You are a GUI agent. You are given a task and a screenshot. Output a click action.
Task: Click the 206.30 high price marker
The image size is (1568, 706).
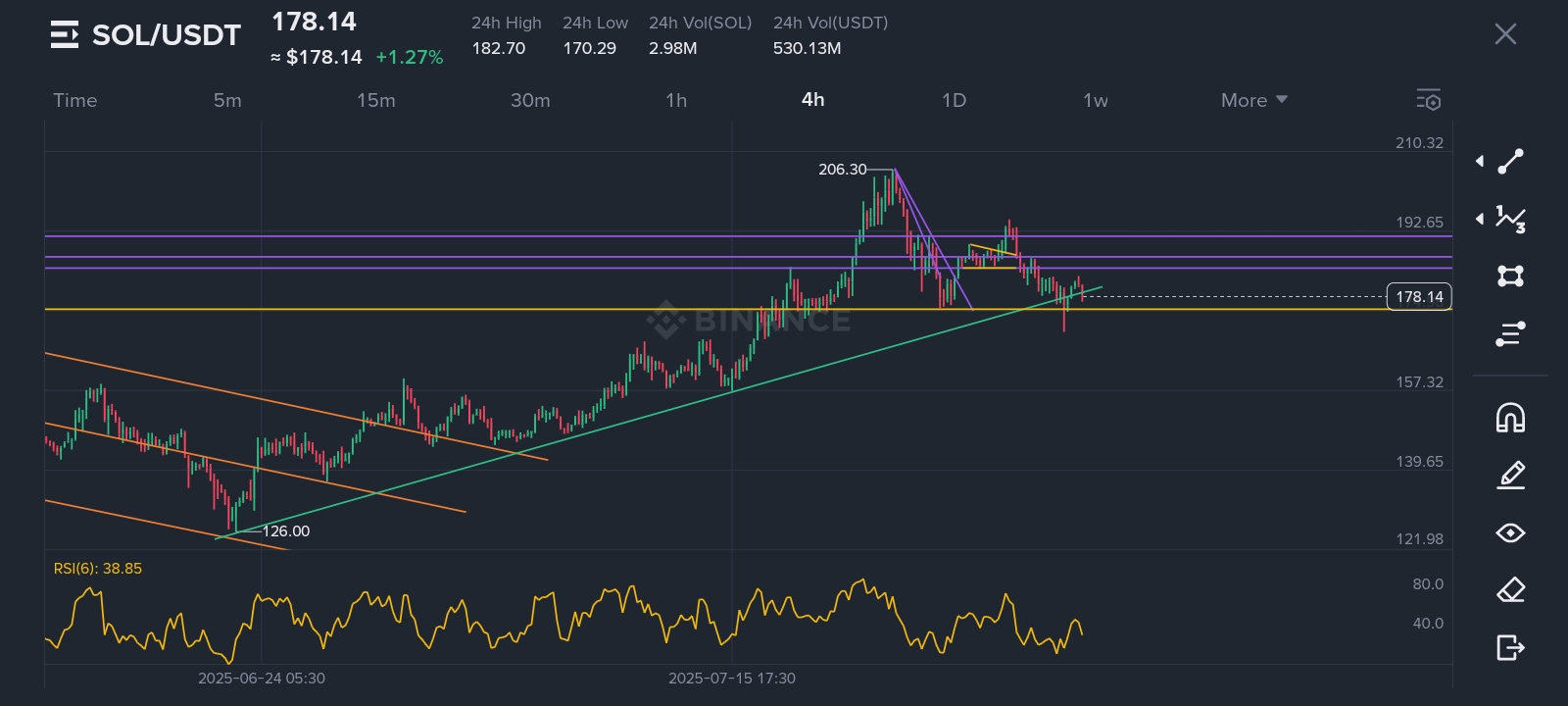pos(843,170)
